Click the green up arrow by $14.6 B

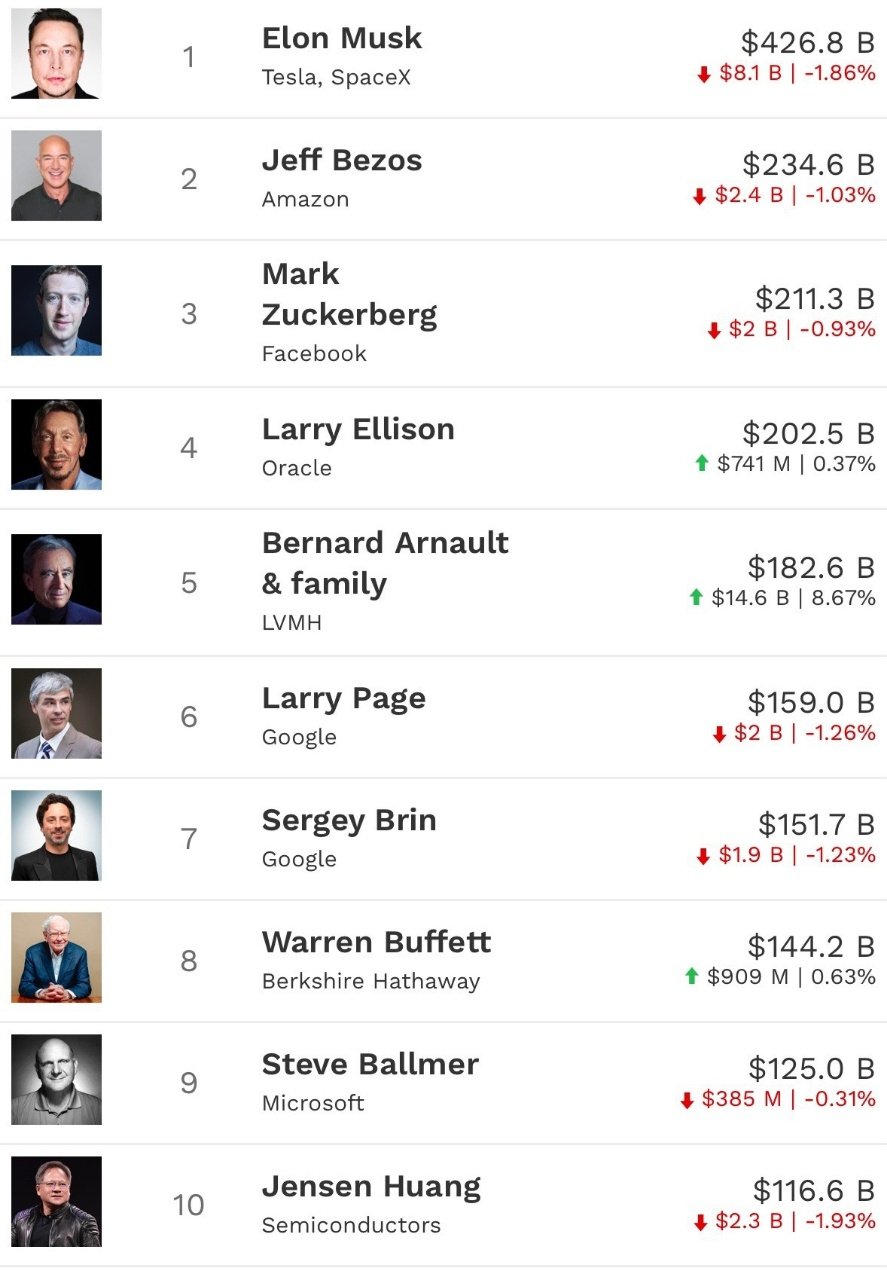(x=696, y=597)
